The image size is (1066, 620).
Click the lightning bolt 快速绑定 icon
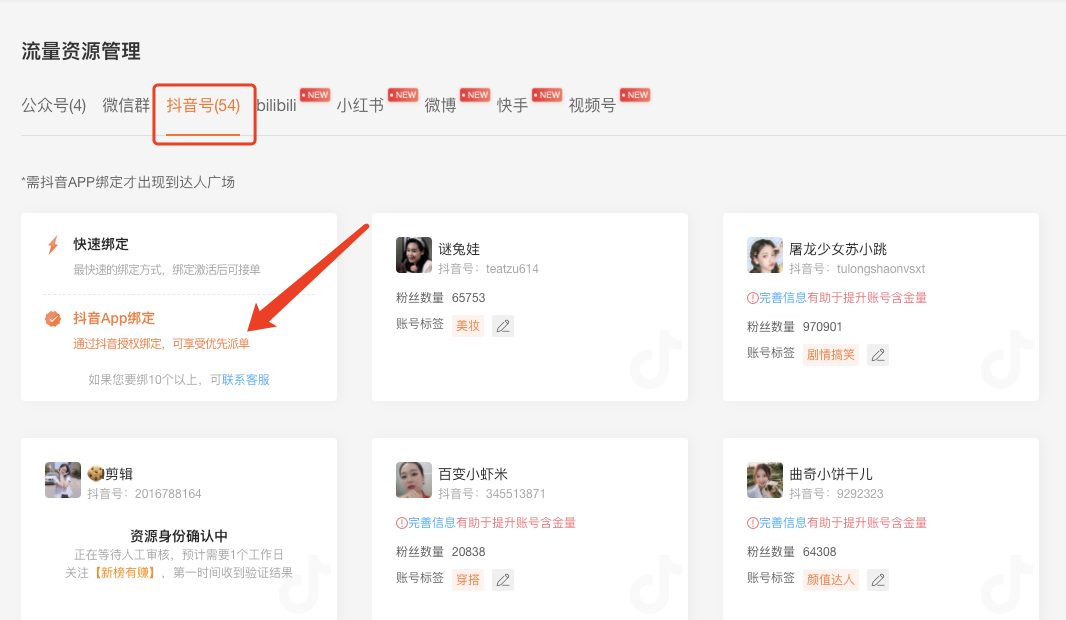[x=53, y=245]
